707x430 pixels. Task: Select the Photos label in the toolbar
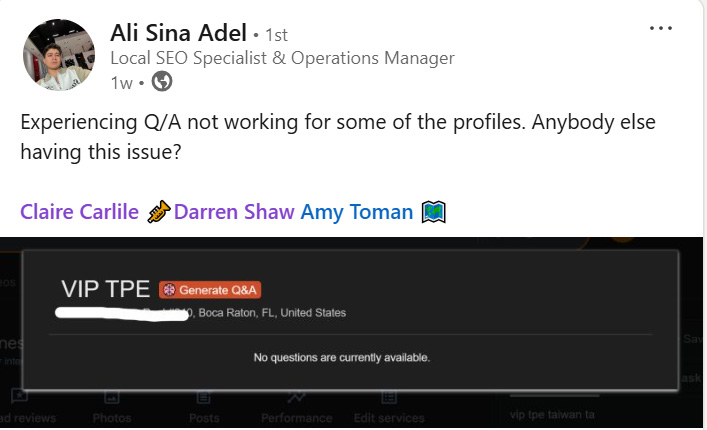coord(111,418)
